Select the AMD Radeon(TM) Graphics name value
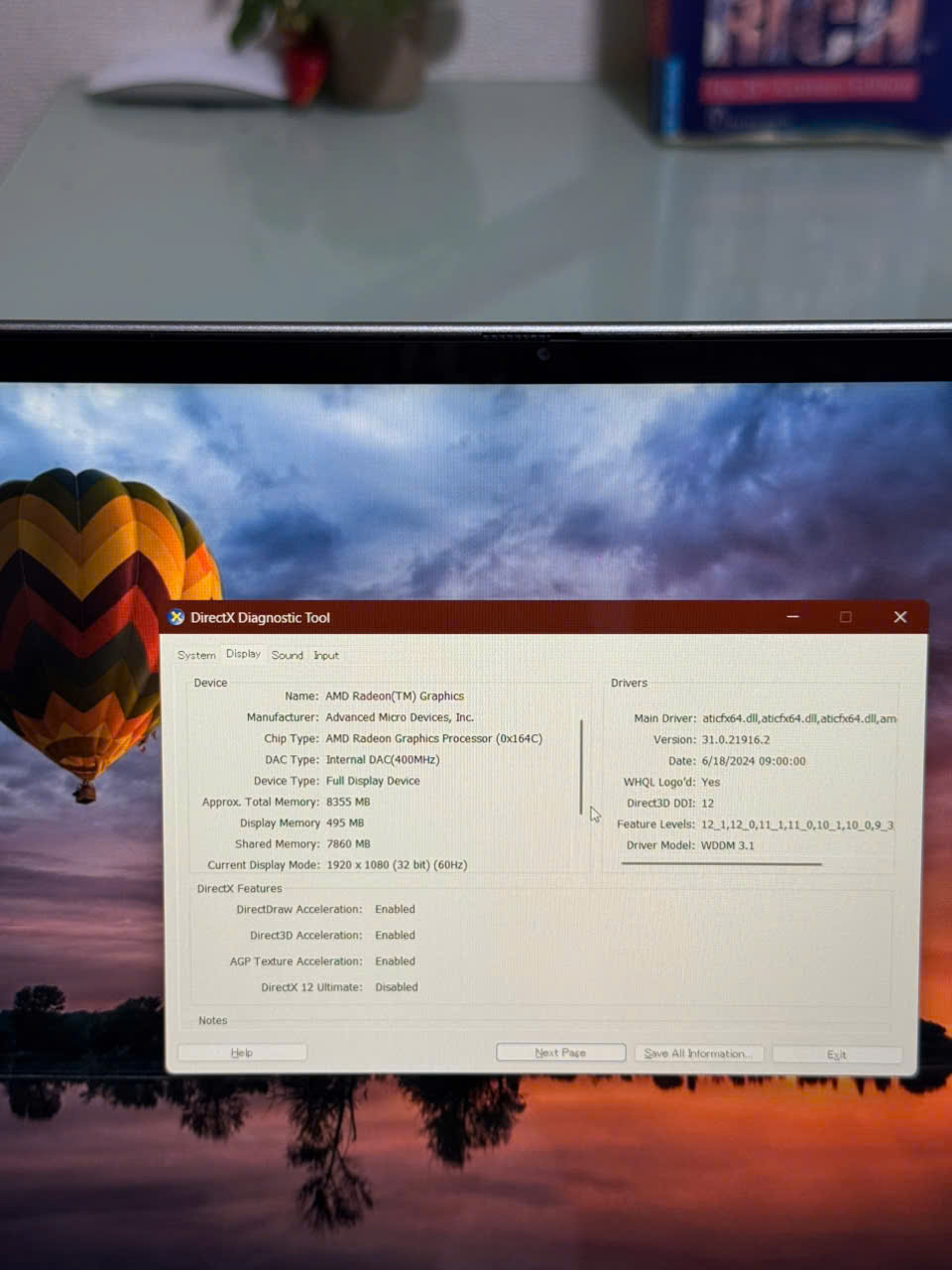 click(x=395, y=697)
